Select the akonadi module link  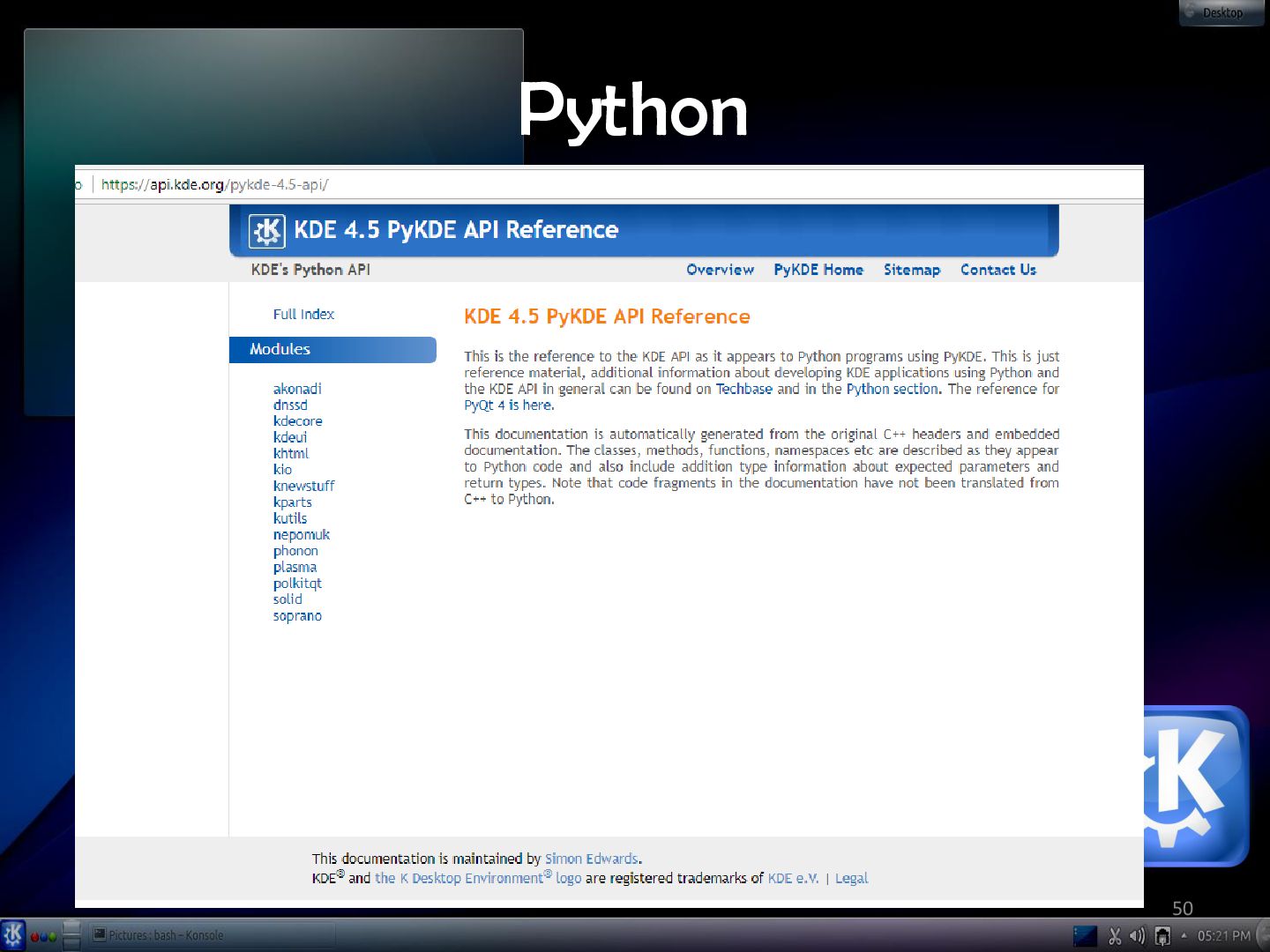[297, 389]
